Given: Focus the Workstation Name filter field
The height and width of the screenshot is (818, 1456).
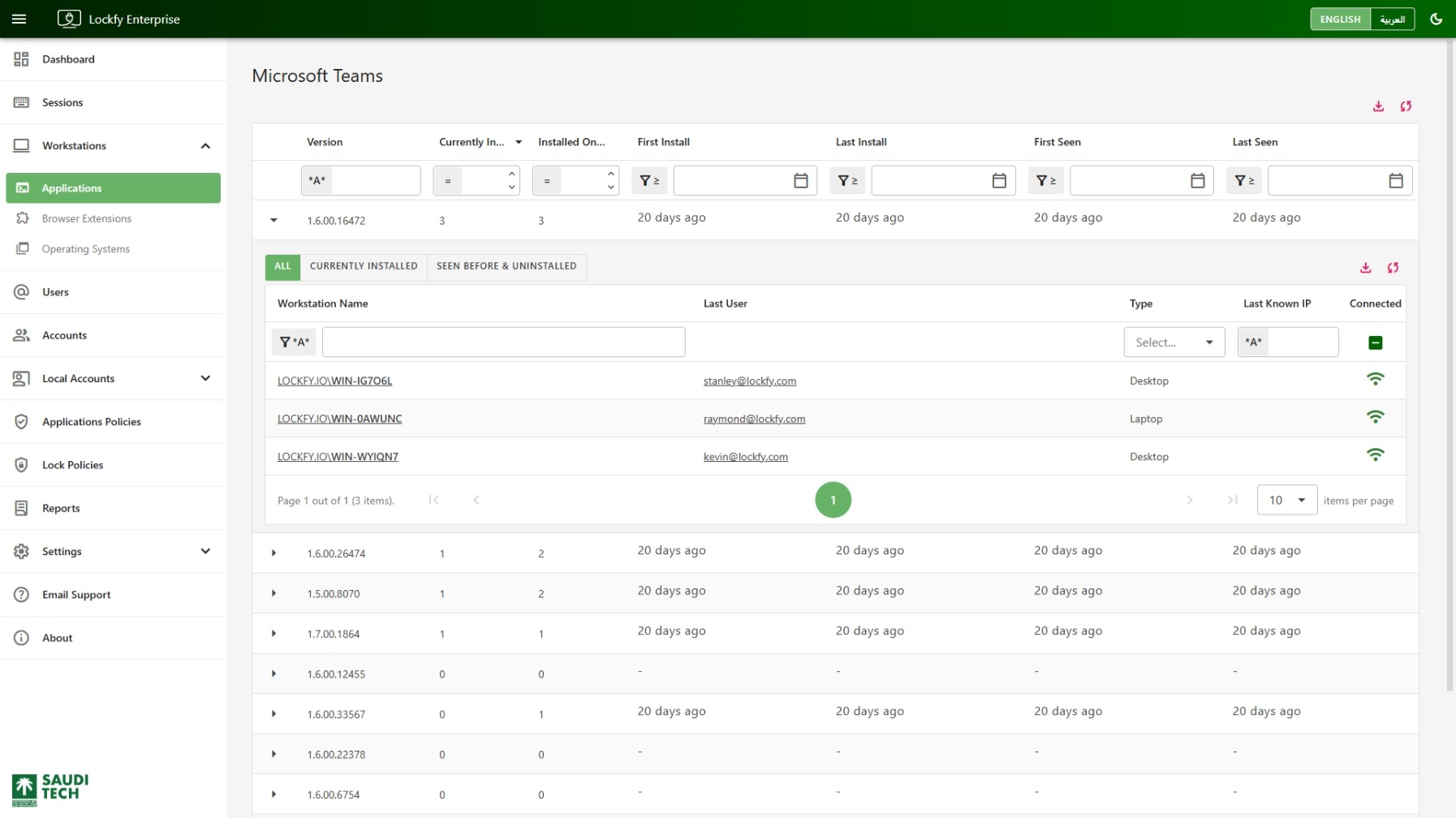Looking at the screenshot, I should click(503, 342).
